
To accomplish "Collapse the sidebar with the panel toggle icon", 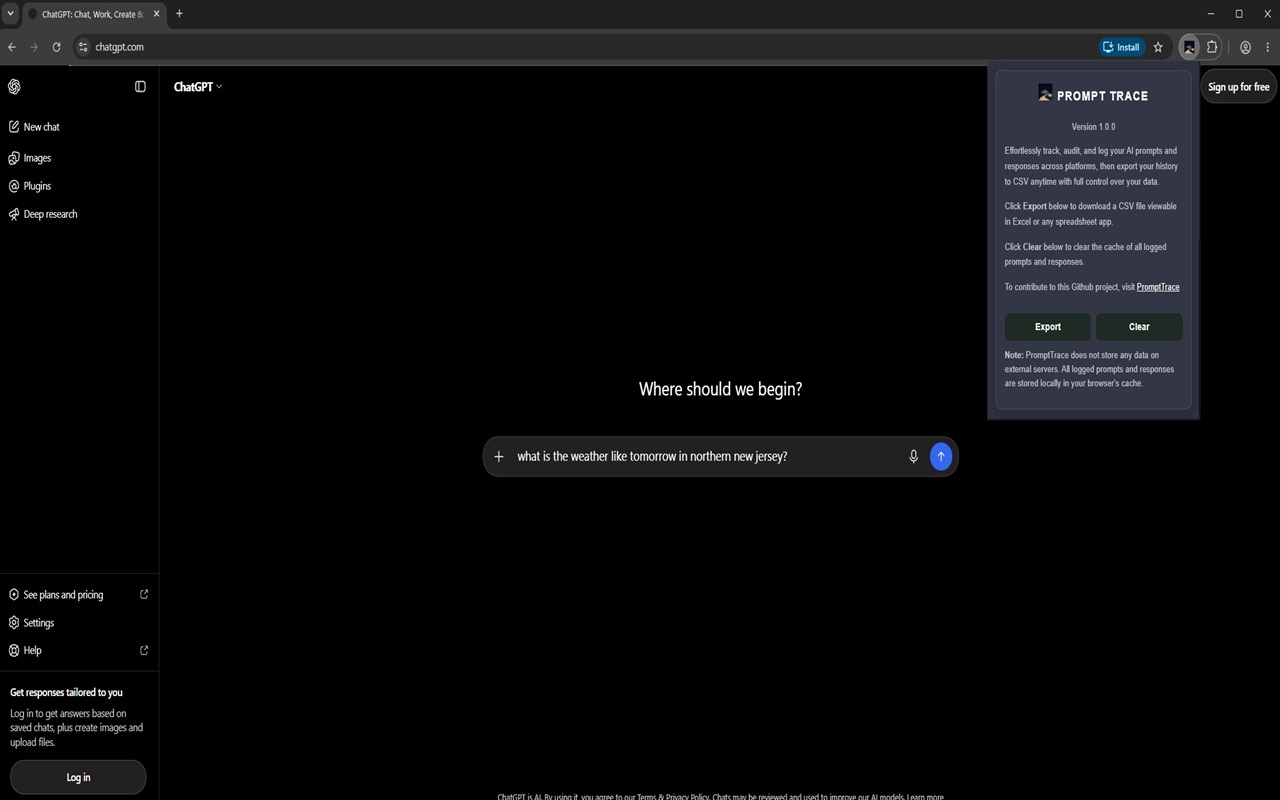I will pyautogui.click(x=140, y=87).
